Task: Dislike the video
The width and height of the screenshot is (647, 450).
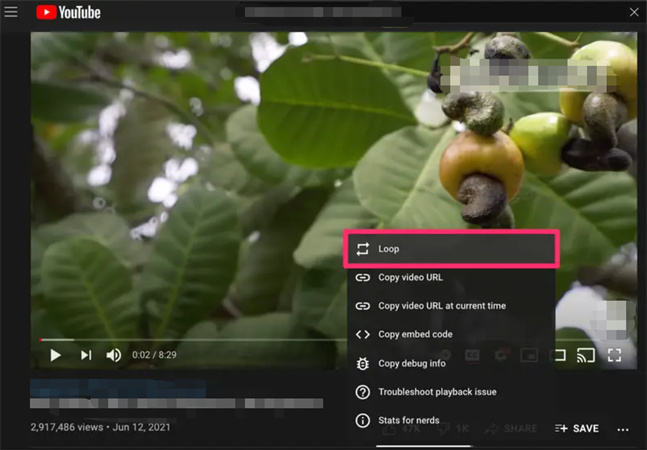Action: (453, 429)
